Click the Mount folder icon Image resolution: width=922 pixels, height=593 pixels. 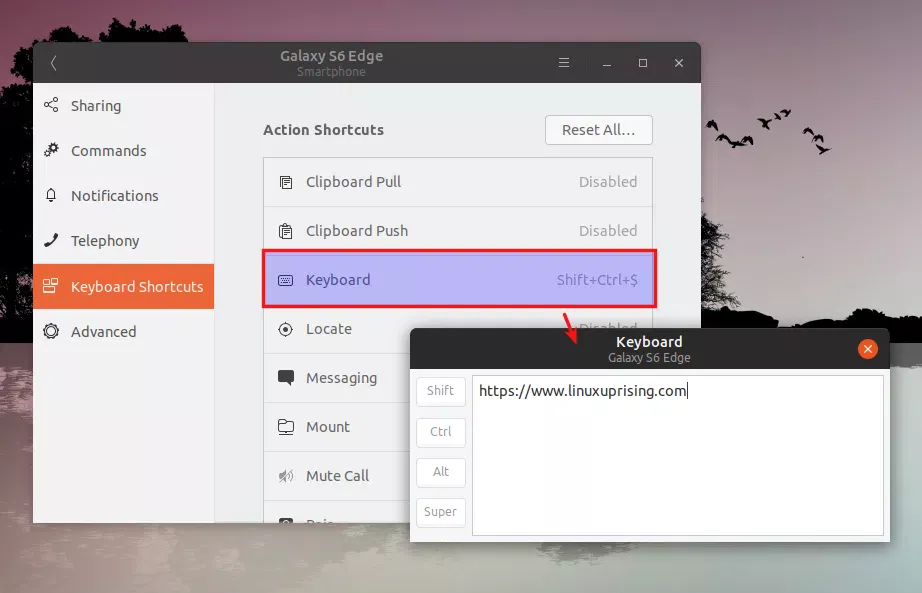click(x=286, y=427)
